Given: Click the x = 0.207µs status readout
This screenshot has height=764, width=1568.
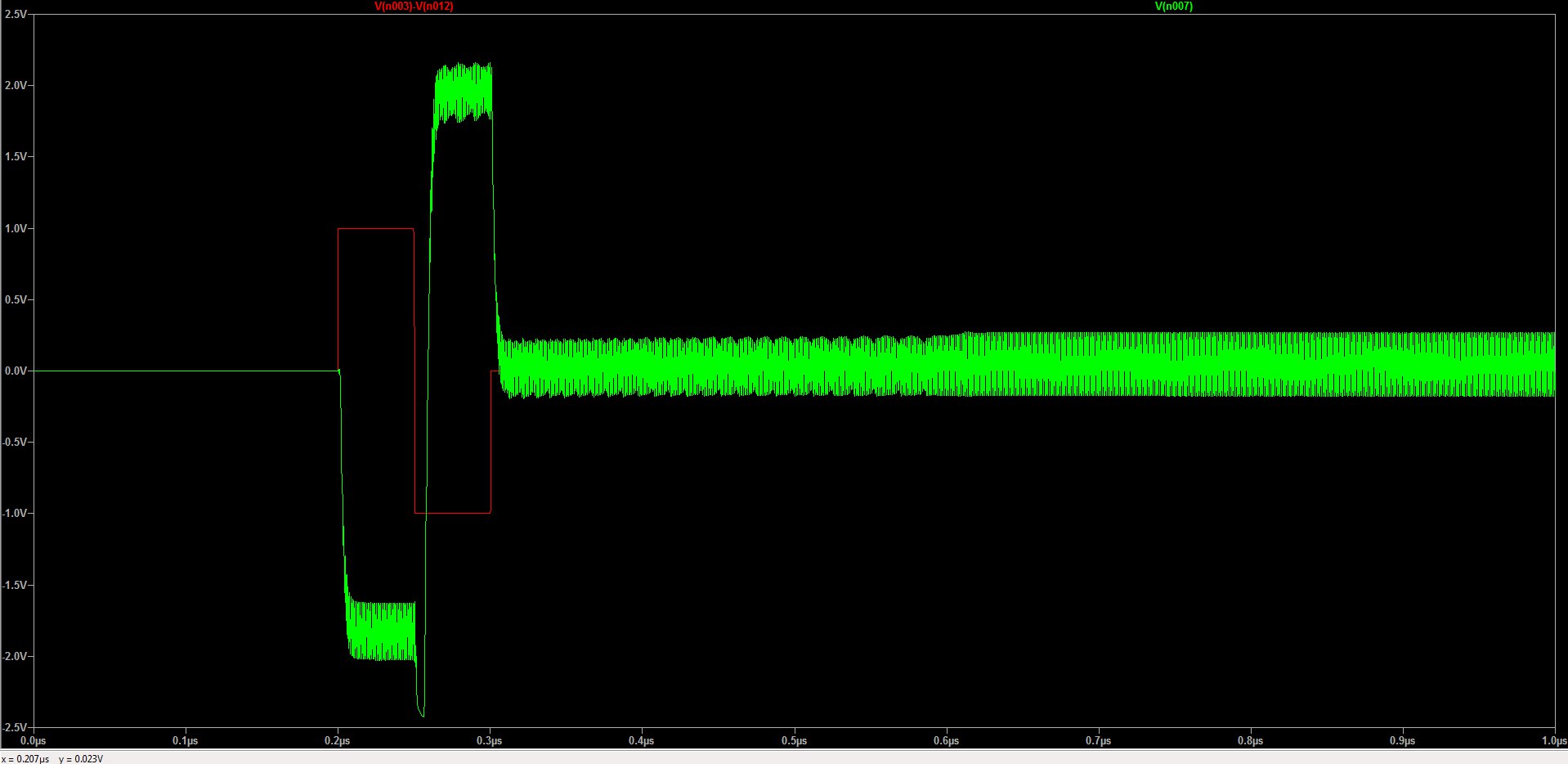Looking at the screenshot, I should 25,758.
